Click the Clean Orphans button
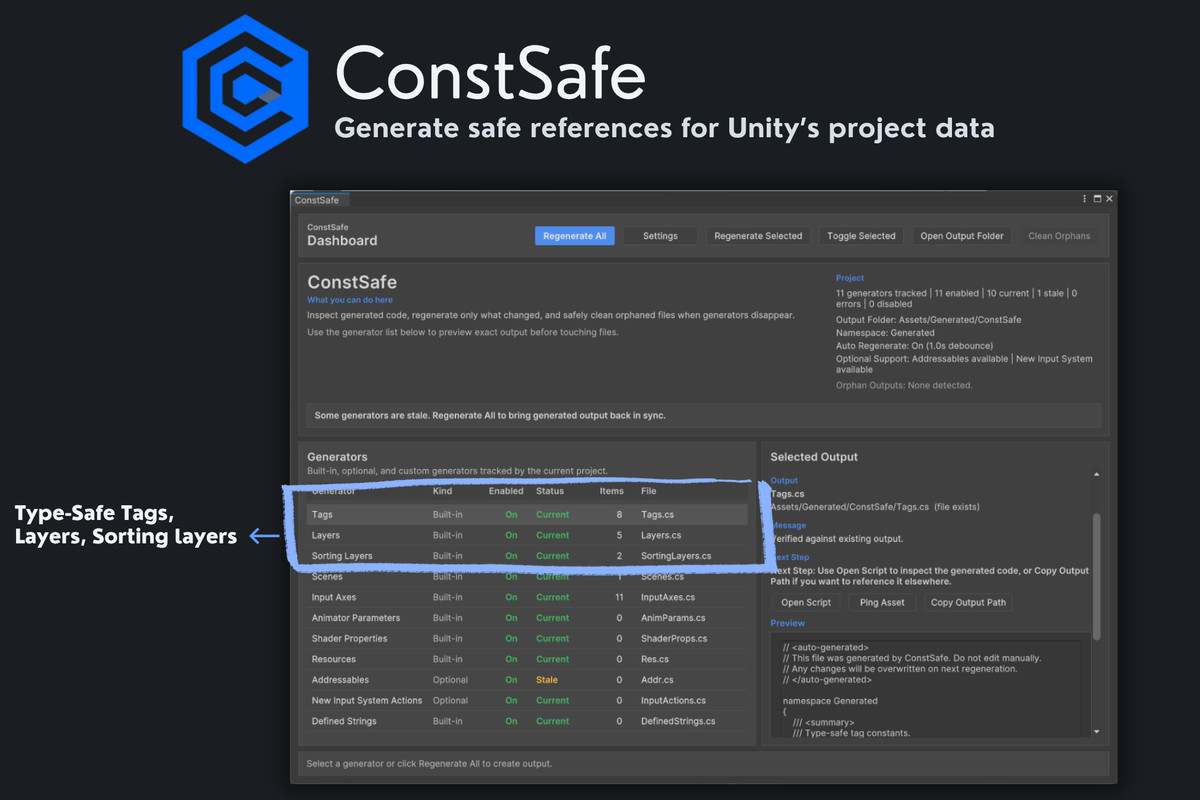 point(1059,236)
